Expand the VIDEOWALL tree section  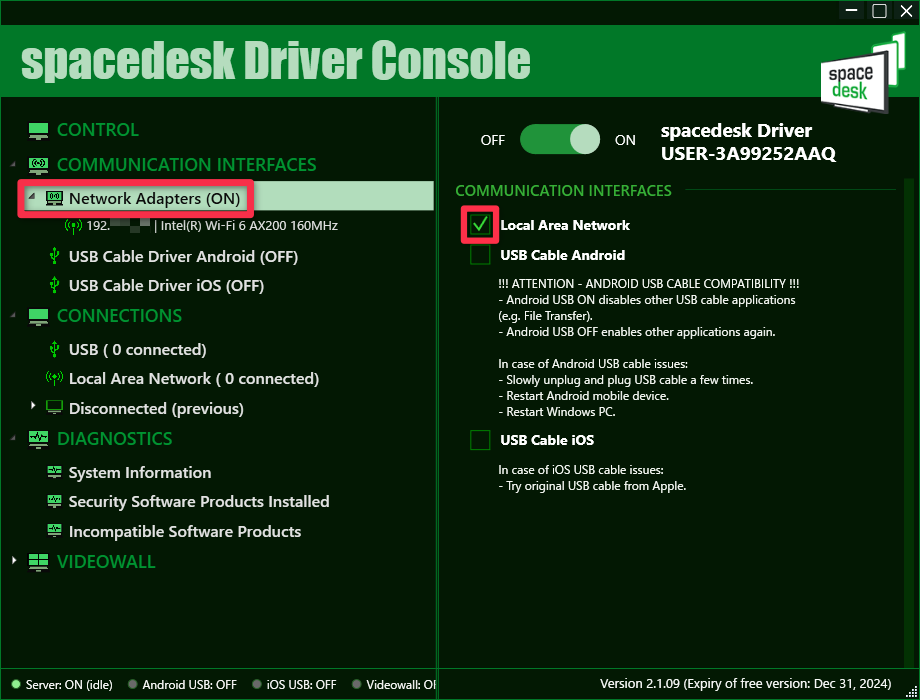pos(14,560)
